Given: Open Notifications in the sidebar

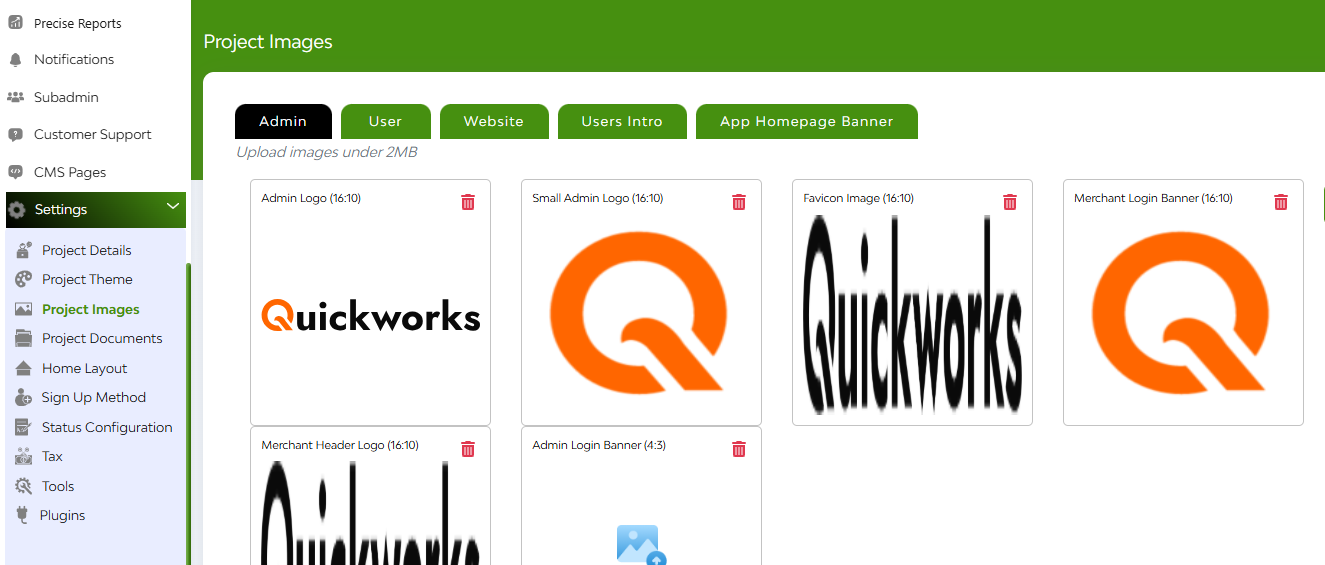Looking at the screenshot, I should (x=74, y=60).
